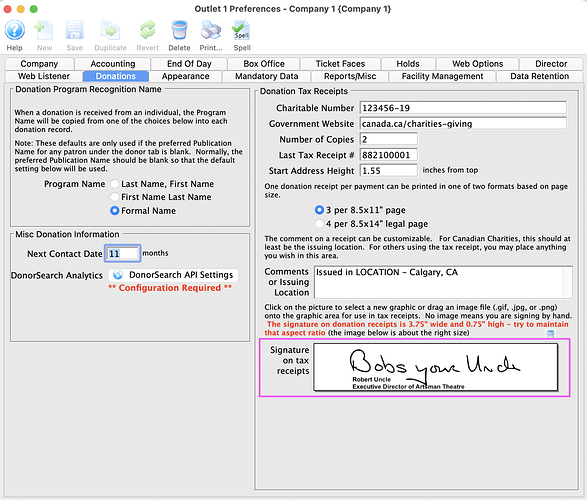Switch to Facility Management tab

[442, 76]
